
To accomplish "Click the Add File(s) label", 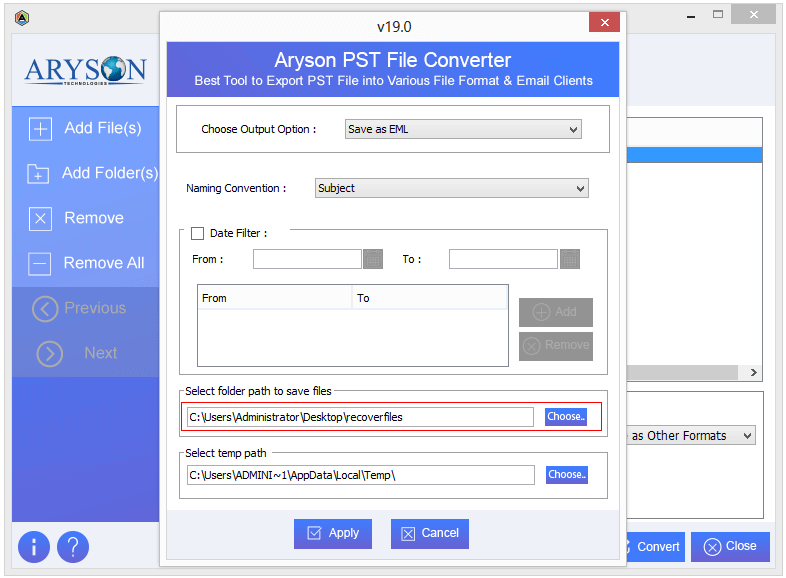I will pos(103,128).
